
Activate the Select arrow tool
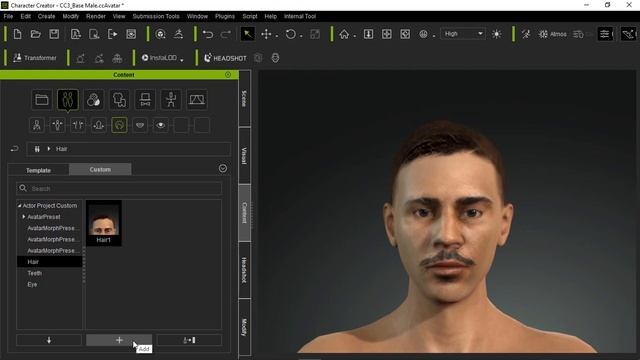pyautogui.click(x=247, y=34)
